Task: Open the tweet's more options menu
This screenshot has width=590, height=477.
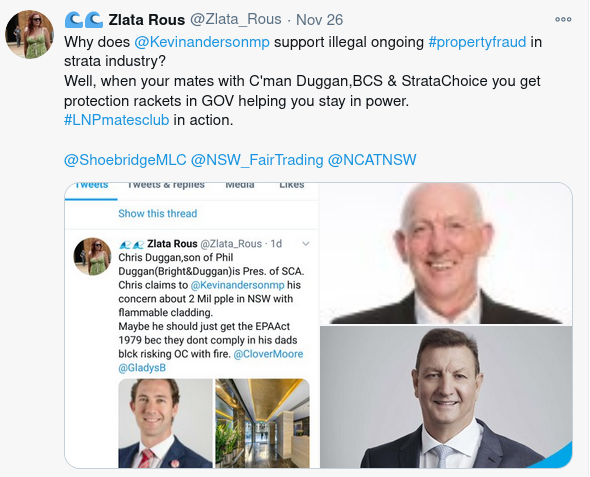Action: (x=563, y=19)
